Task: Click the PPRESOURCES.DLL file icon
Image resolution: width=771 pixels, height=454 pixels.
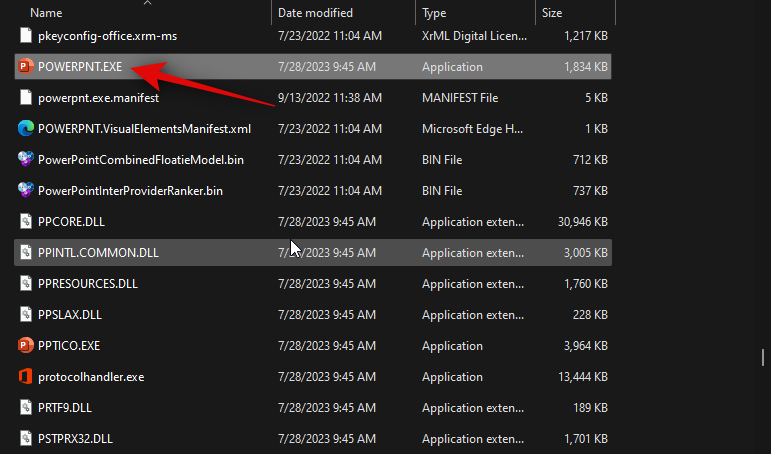Action: pos(26,283)
